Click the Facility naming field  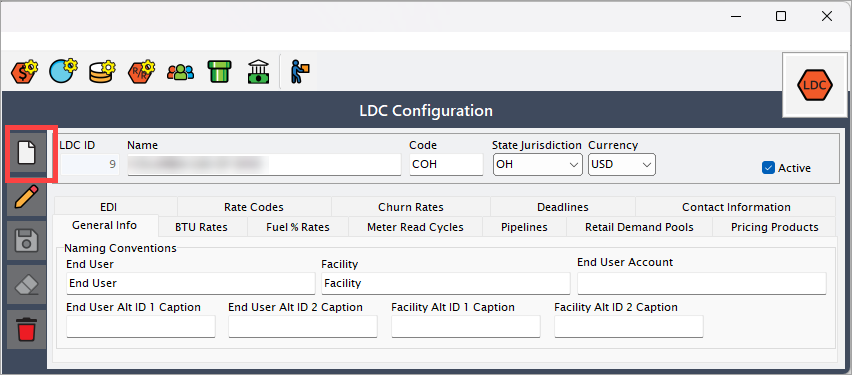click(446, 283)
